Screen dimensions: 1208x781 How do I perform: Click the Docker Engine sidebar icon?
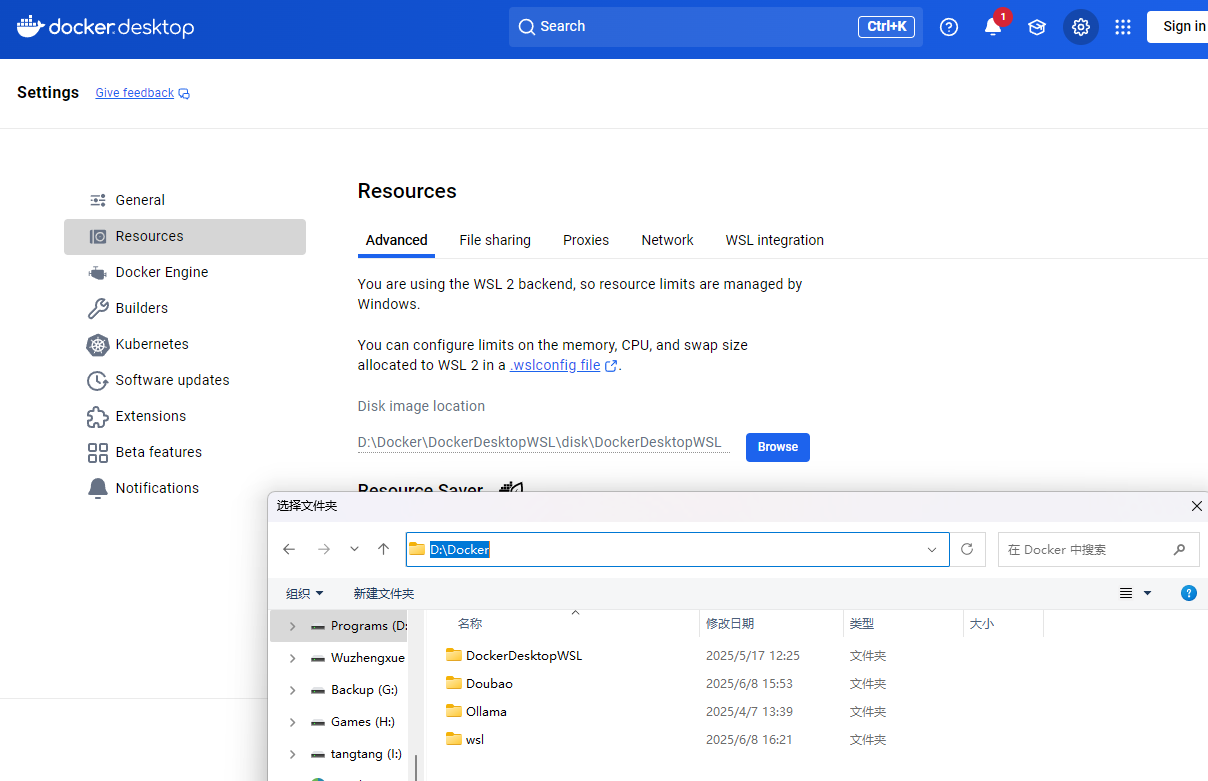[x=98, y=272]
